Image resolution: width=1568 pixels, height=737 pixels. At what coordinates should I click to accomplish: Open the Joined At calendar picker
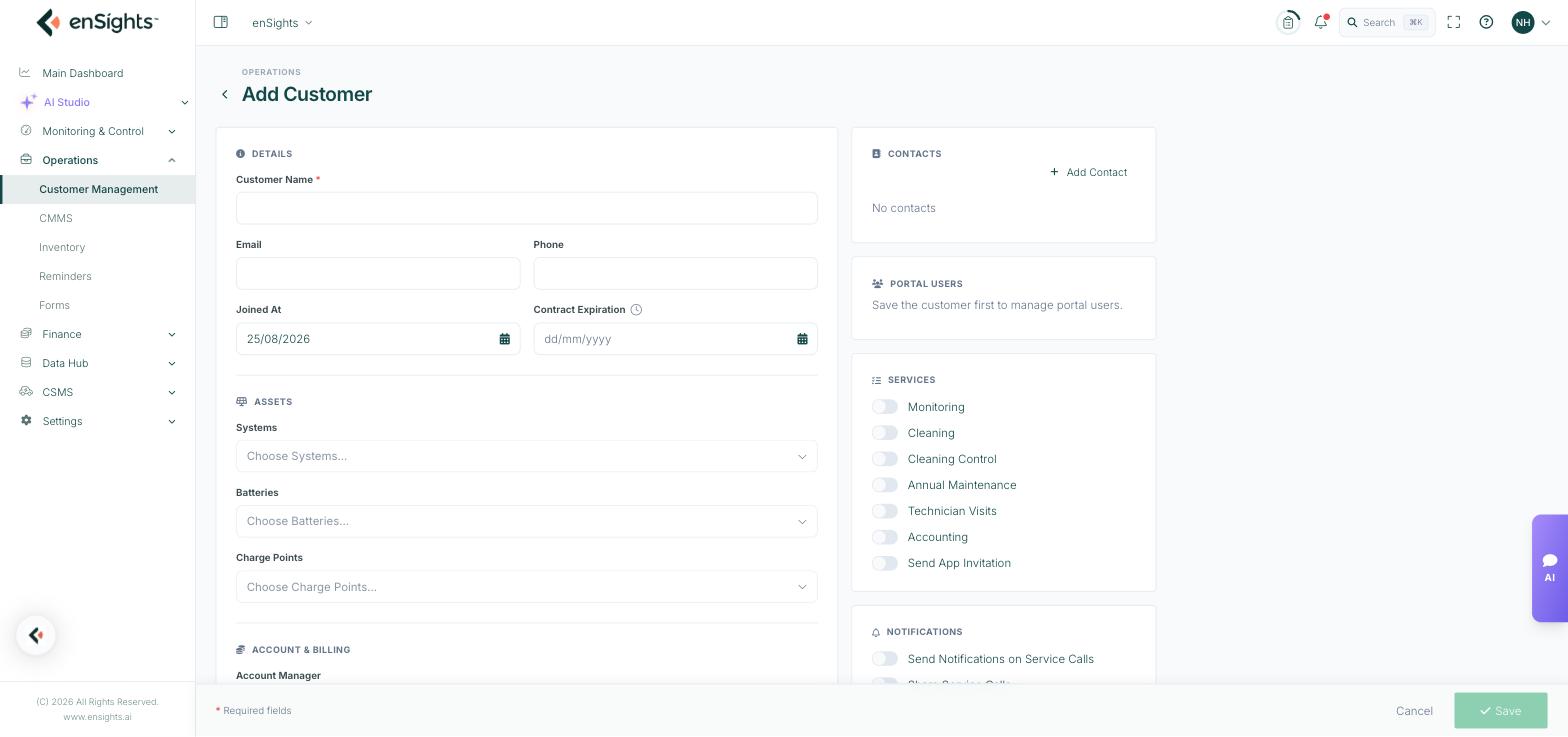[505, 339]
